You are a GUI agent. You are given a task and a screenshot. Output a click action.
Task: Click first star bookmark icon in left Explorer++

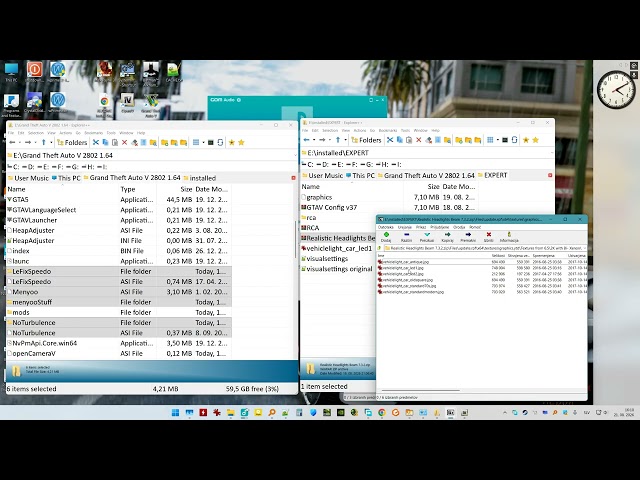pyautogui.click(x=231, y=142)
